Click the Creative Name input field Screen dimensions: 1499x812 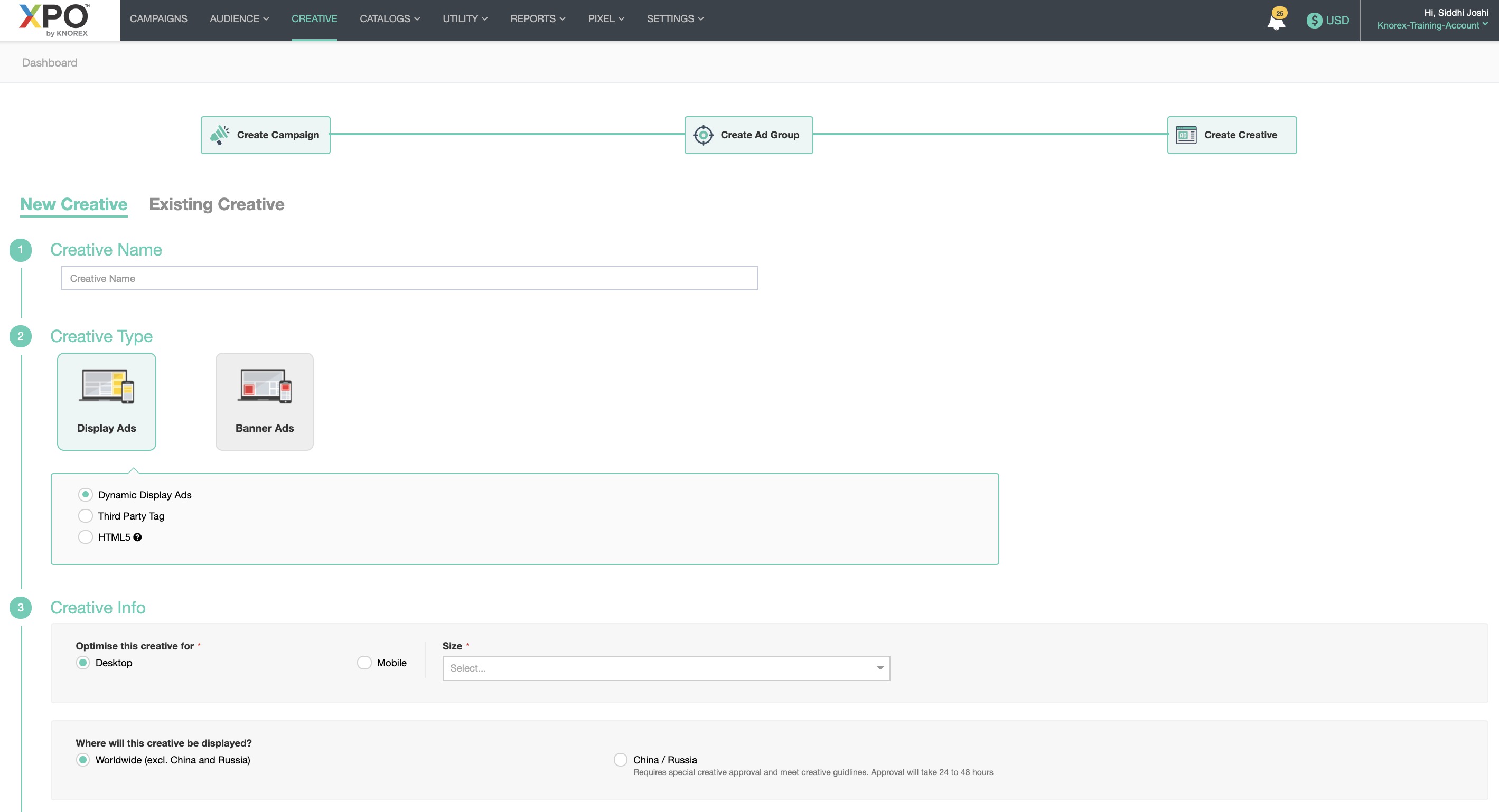point(409,279)
